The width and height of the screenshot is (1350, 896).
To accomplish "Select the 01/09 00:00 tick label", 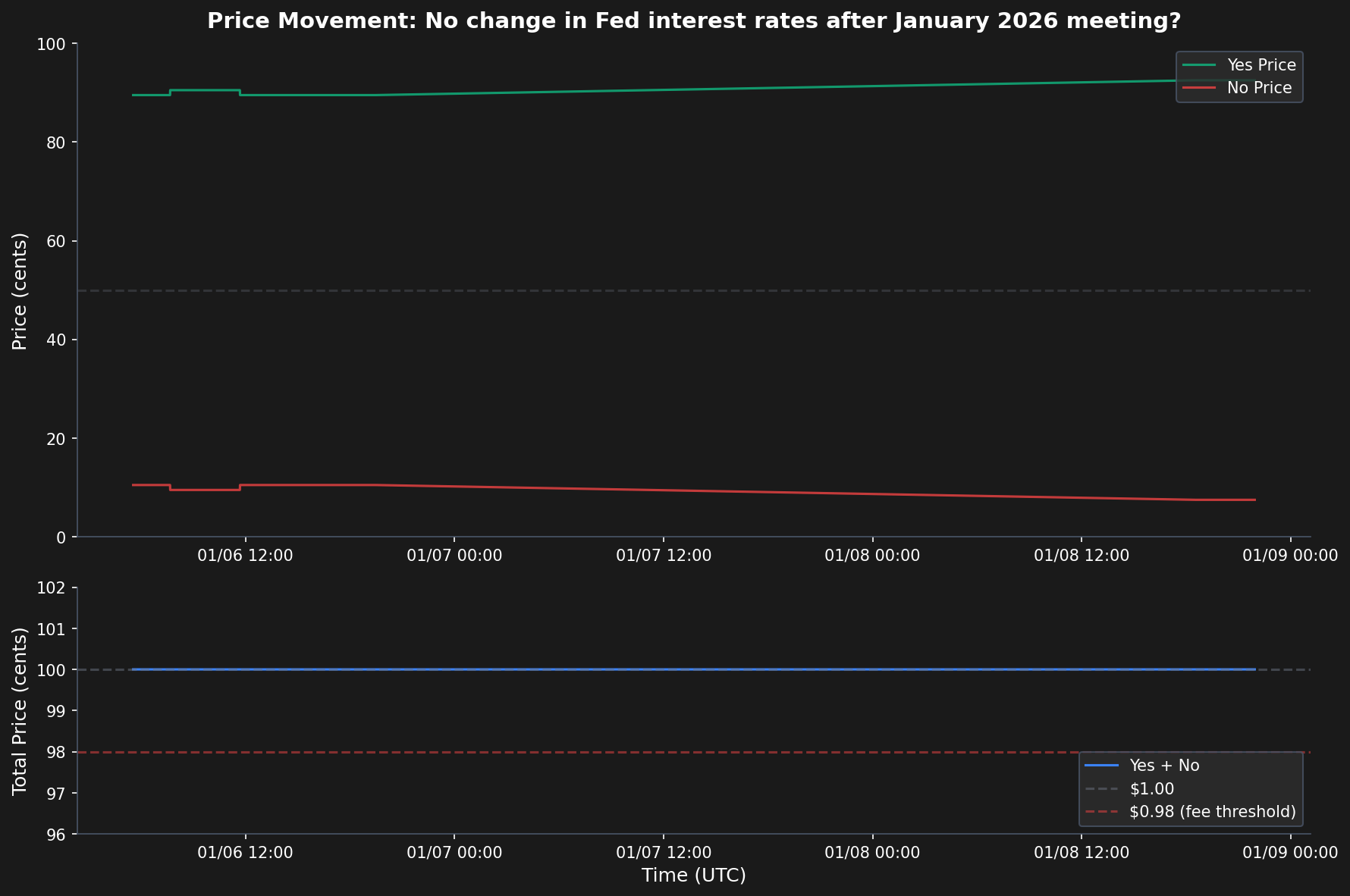I will (1292, 555).
